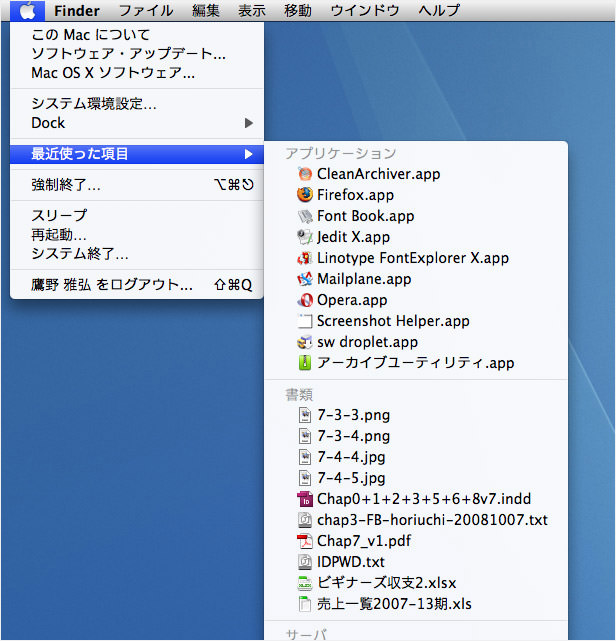This screenshot has height=641, width=616.
Task: Click the PDF icon beside Chap7_v1.pdf
Action: tap(305, 541)
